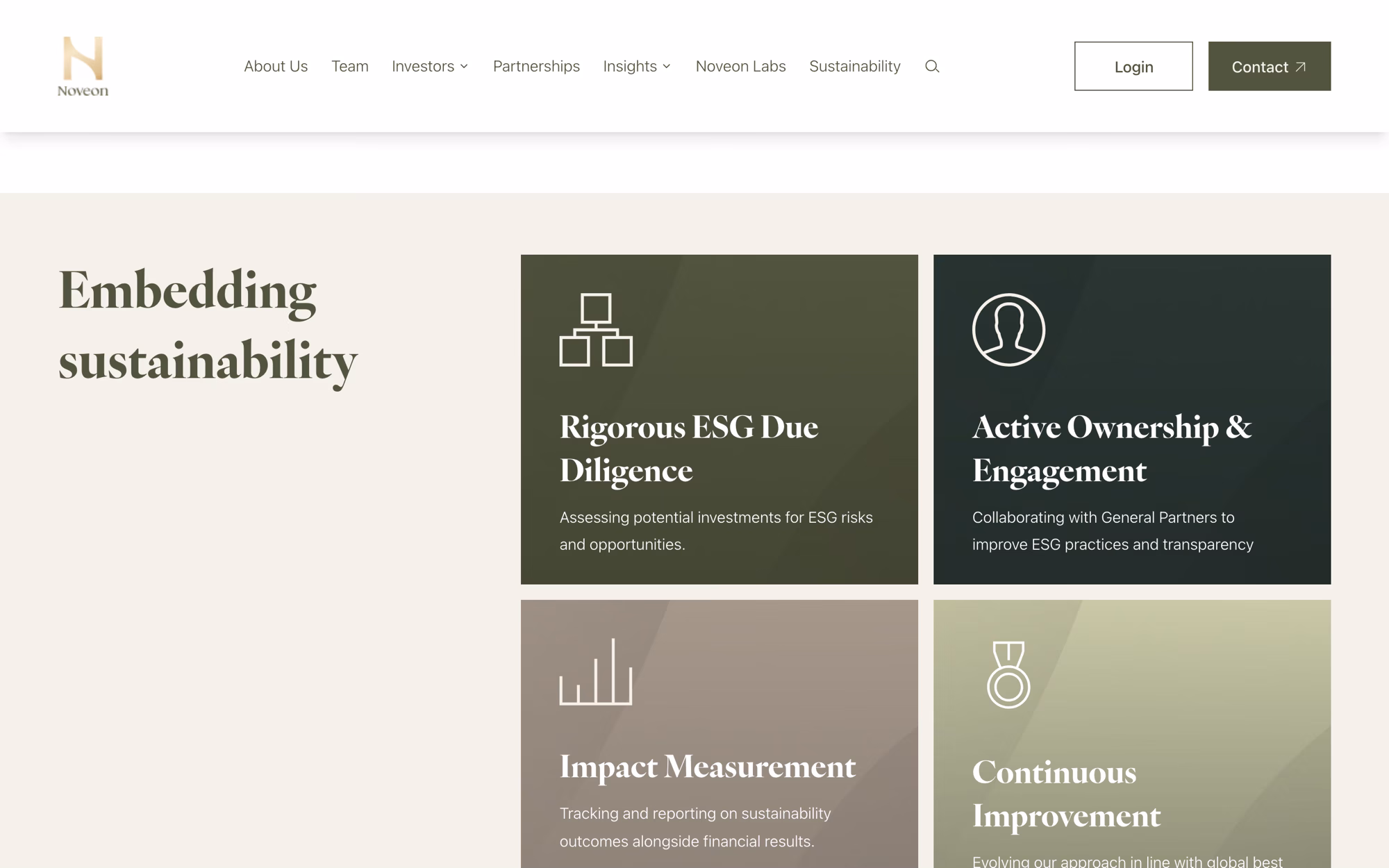Expand the Insights dropdown menu

click(x=637, y=66)
